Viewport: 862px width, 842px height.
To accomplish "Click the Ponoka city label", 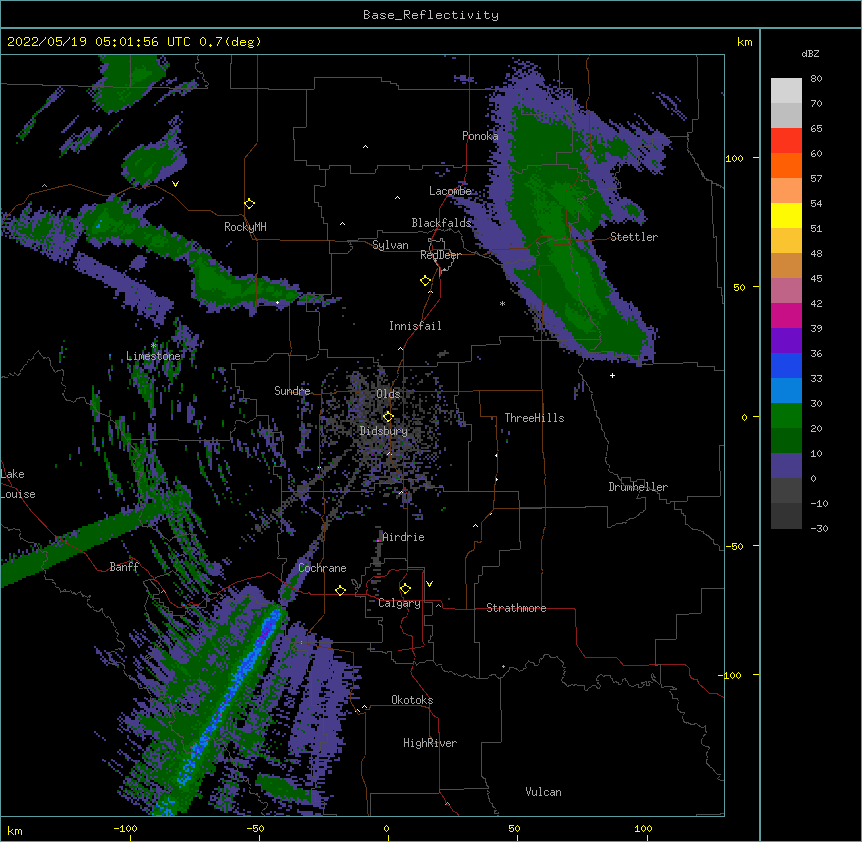I will tap(480, 136).
